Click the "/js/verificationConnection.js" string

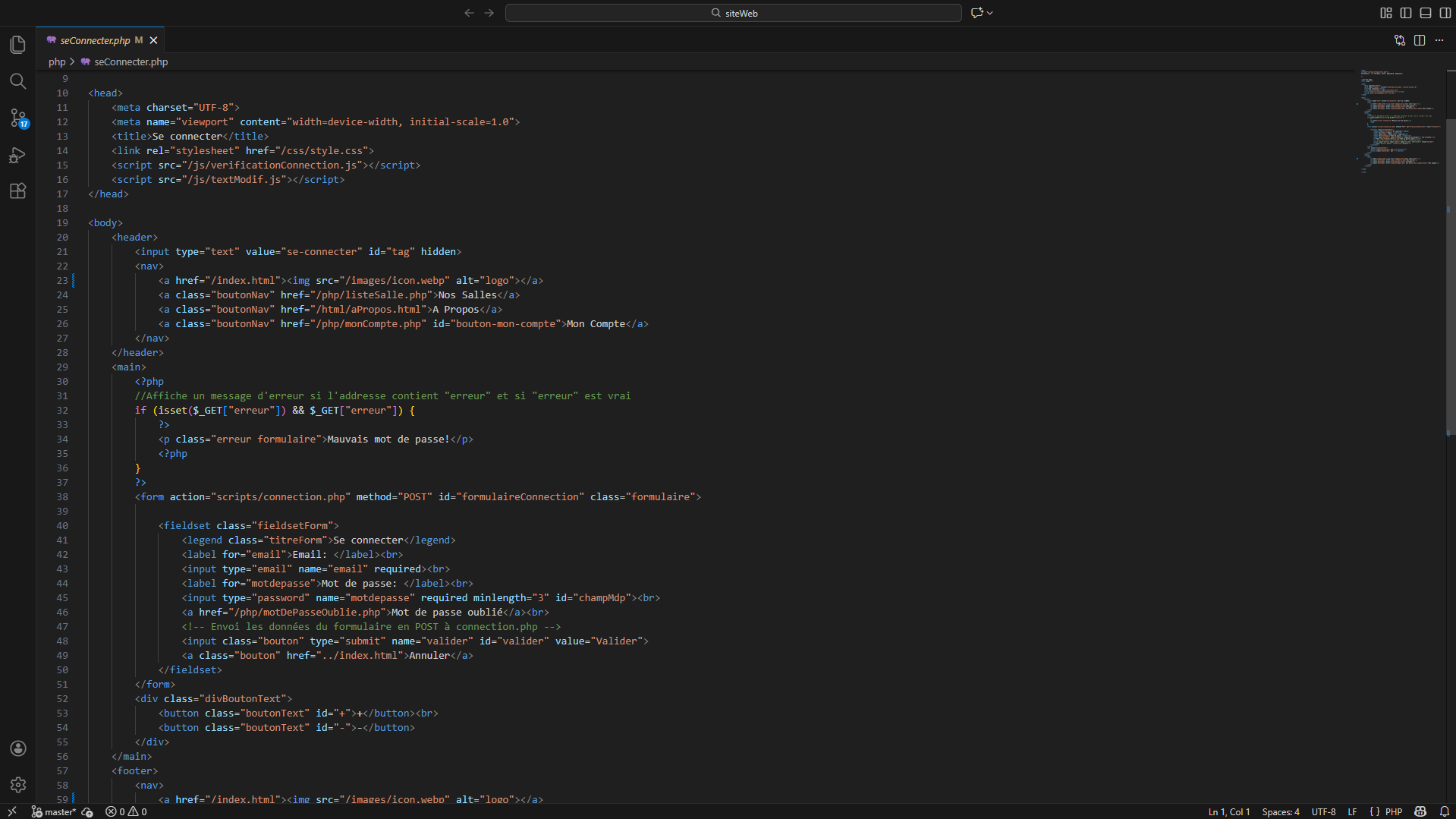click(x=272, y=165)
